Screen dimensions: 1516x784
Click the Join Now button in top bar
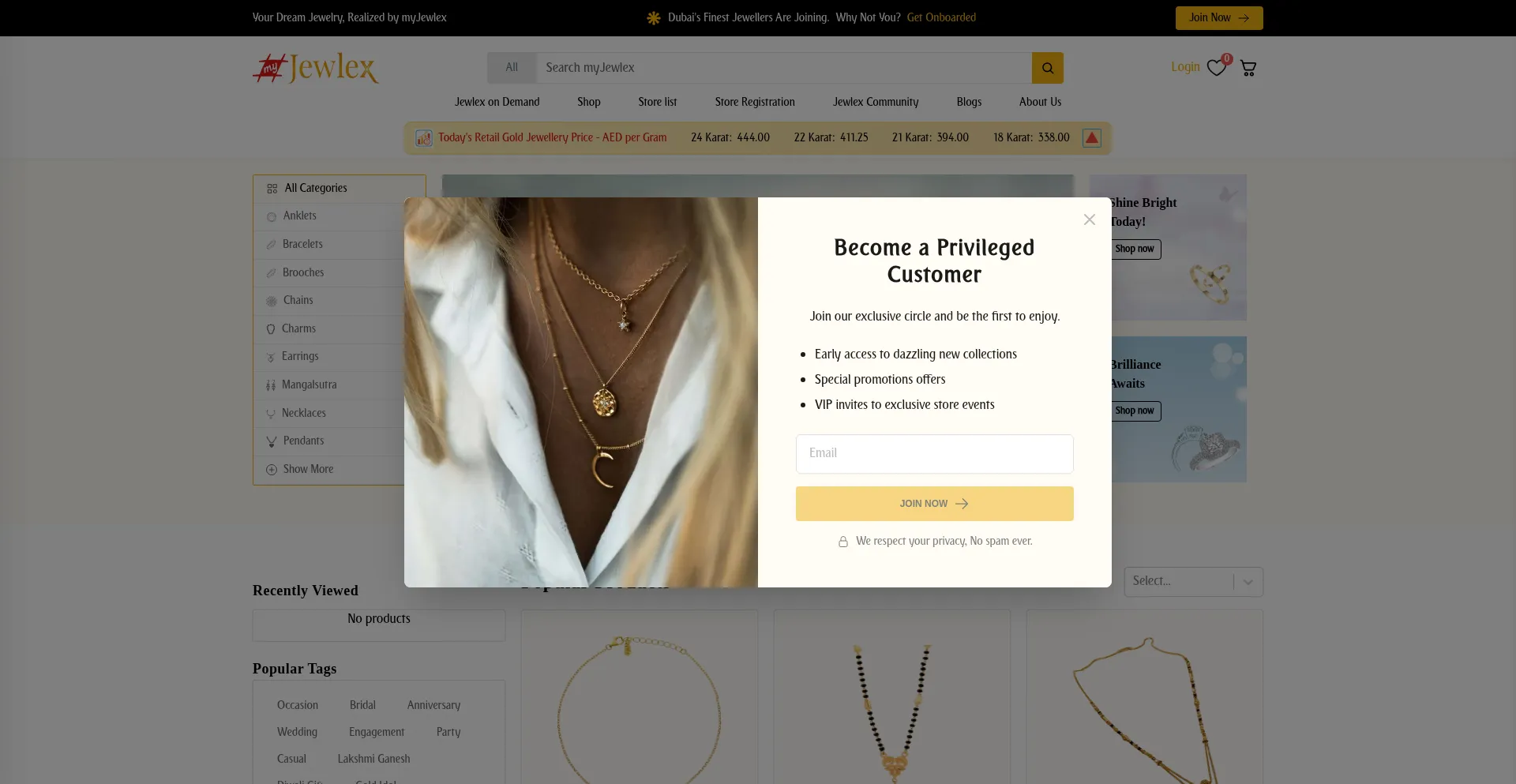(x=1219, y=18)
